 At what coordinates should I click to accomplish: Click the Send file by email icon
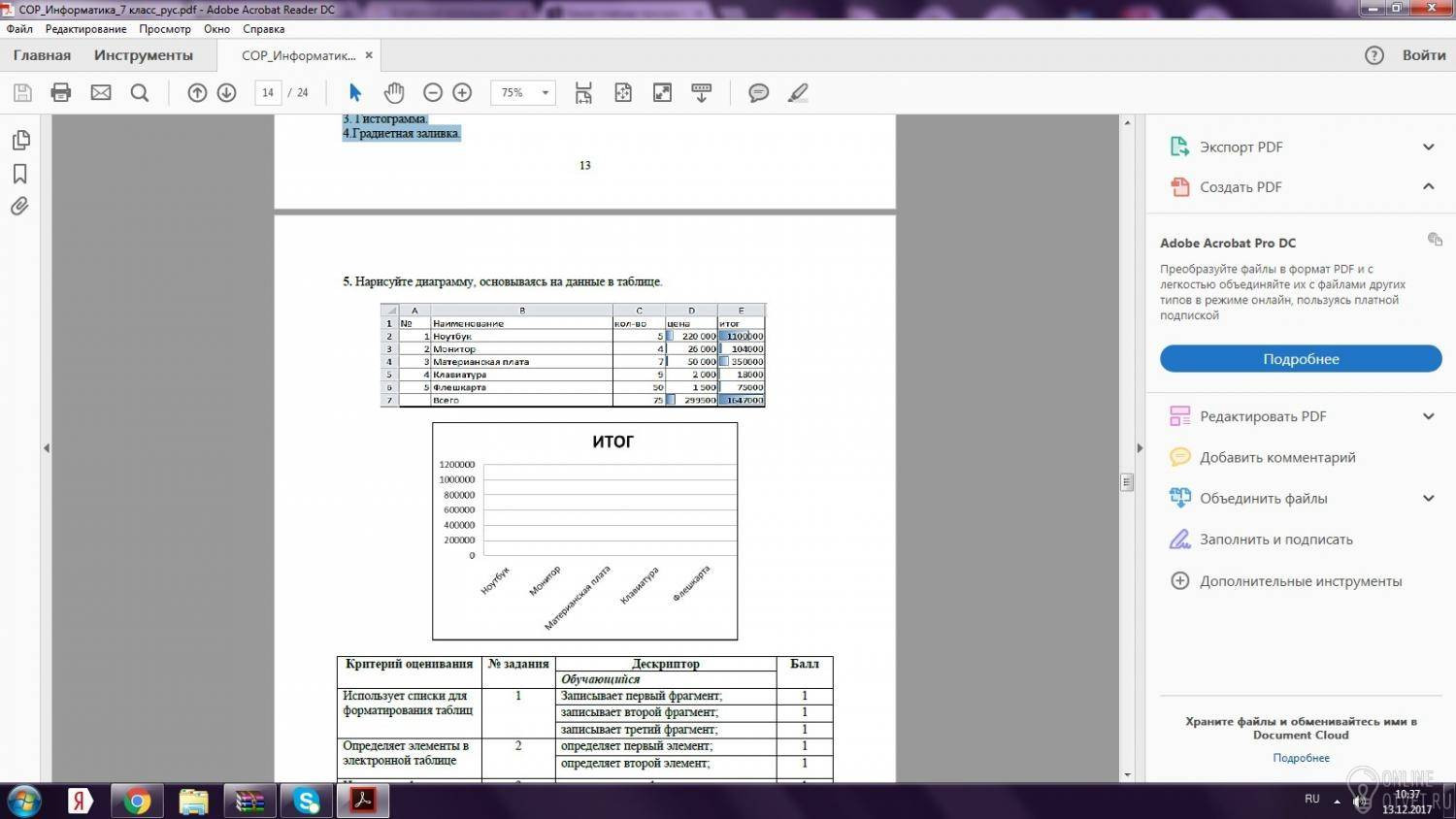(101, 92)
